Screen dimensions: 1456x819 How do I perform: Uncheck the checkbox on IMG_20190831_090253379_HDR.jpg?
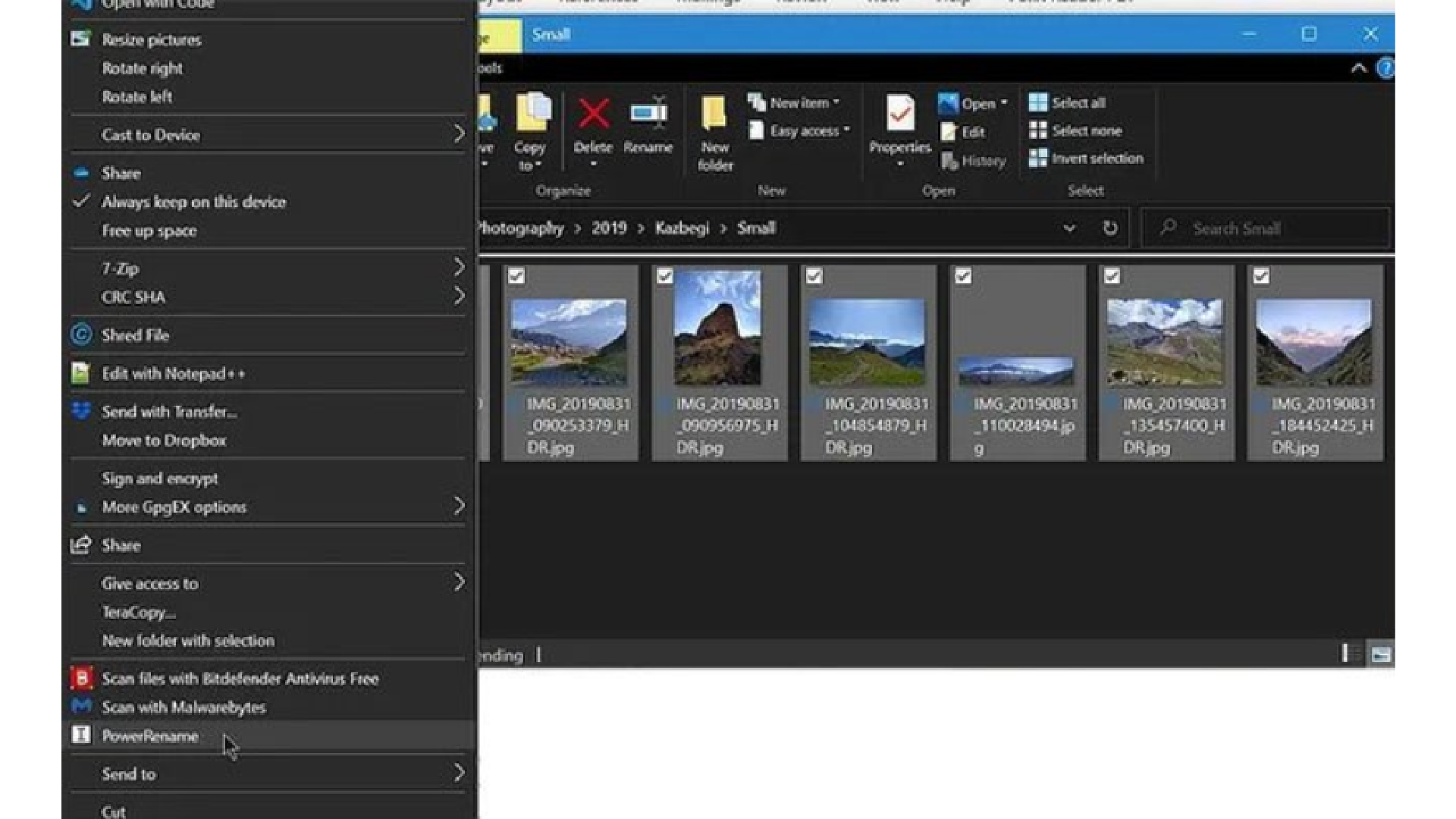(x=516, y=276)
